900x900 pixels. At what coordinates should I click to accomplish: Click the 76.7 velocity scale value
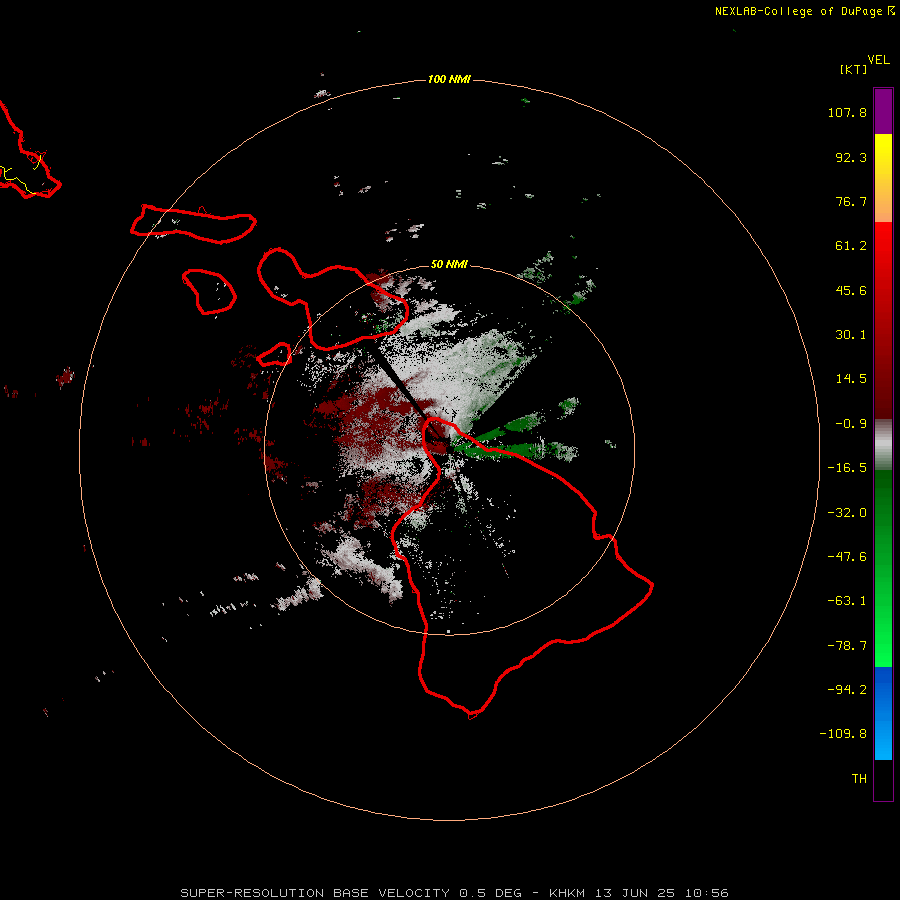851,201
